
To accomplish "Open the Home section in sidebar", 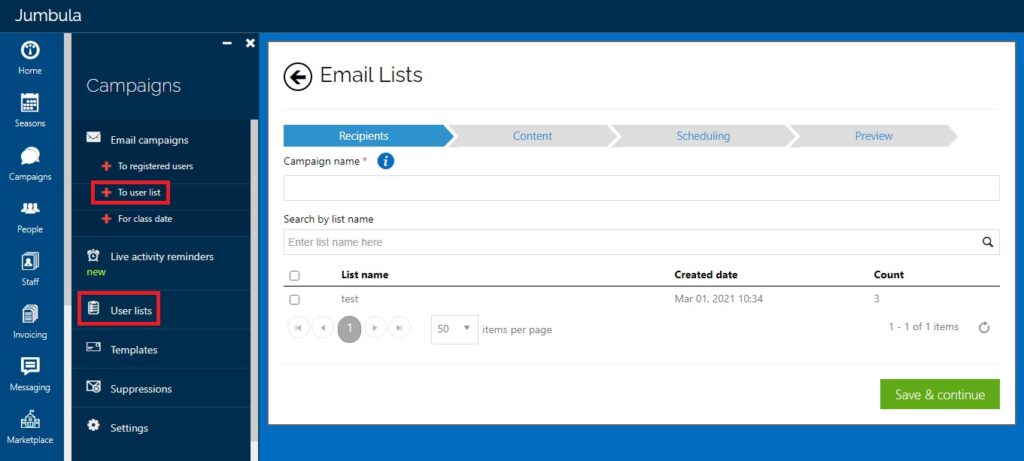I will point(30,57).
